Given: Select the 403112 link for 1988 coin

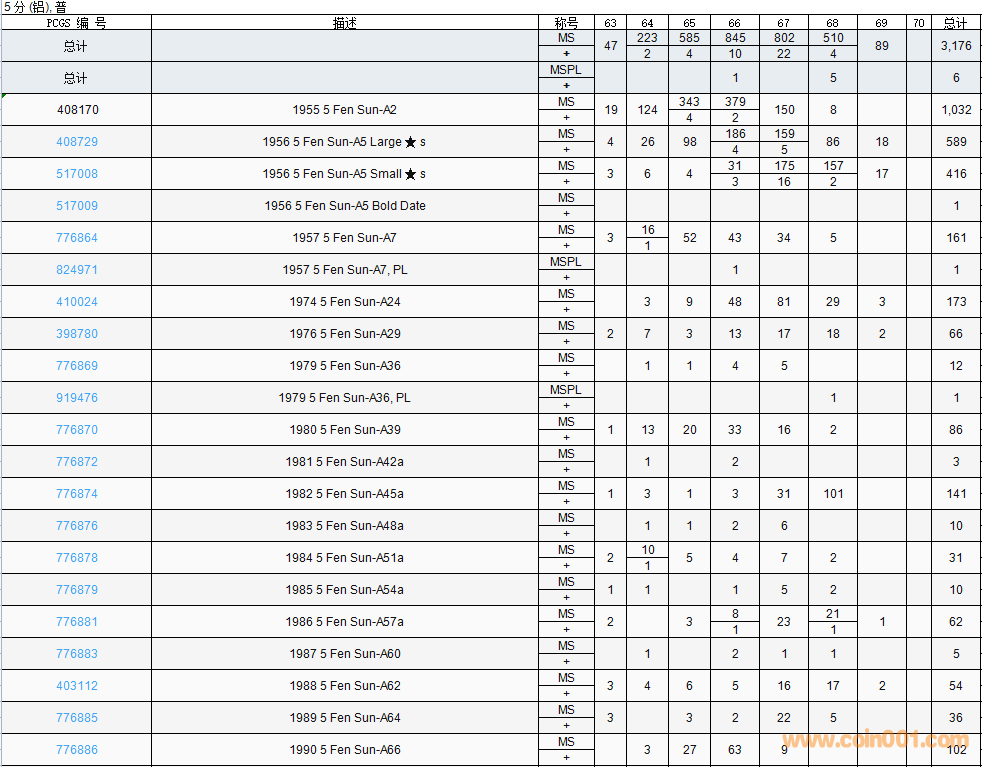Looking at the screenshot, I should (x=77, y=686).
